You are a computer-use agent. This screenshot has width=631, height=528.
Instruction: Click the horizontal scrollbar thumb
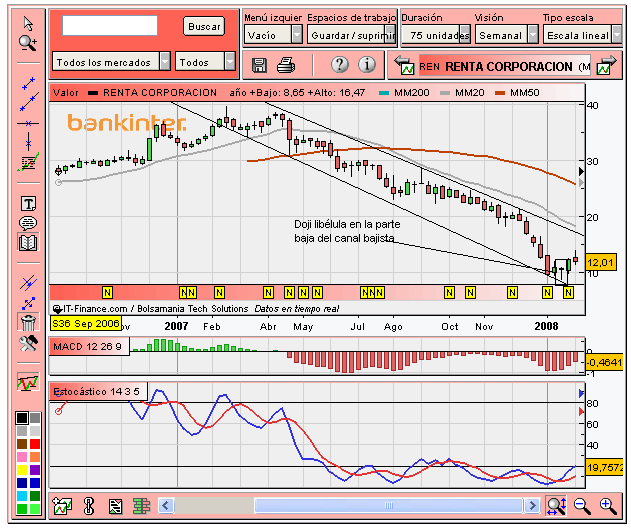tap(389, 505)
